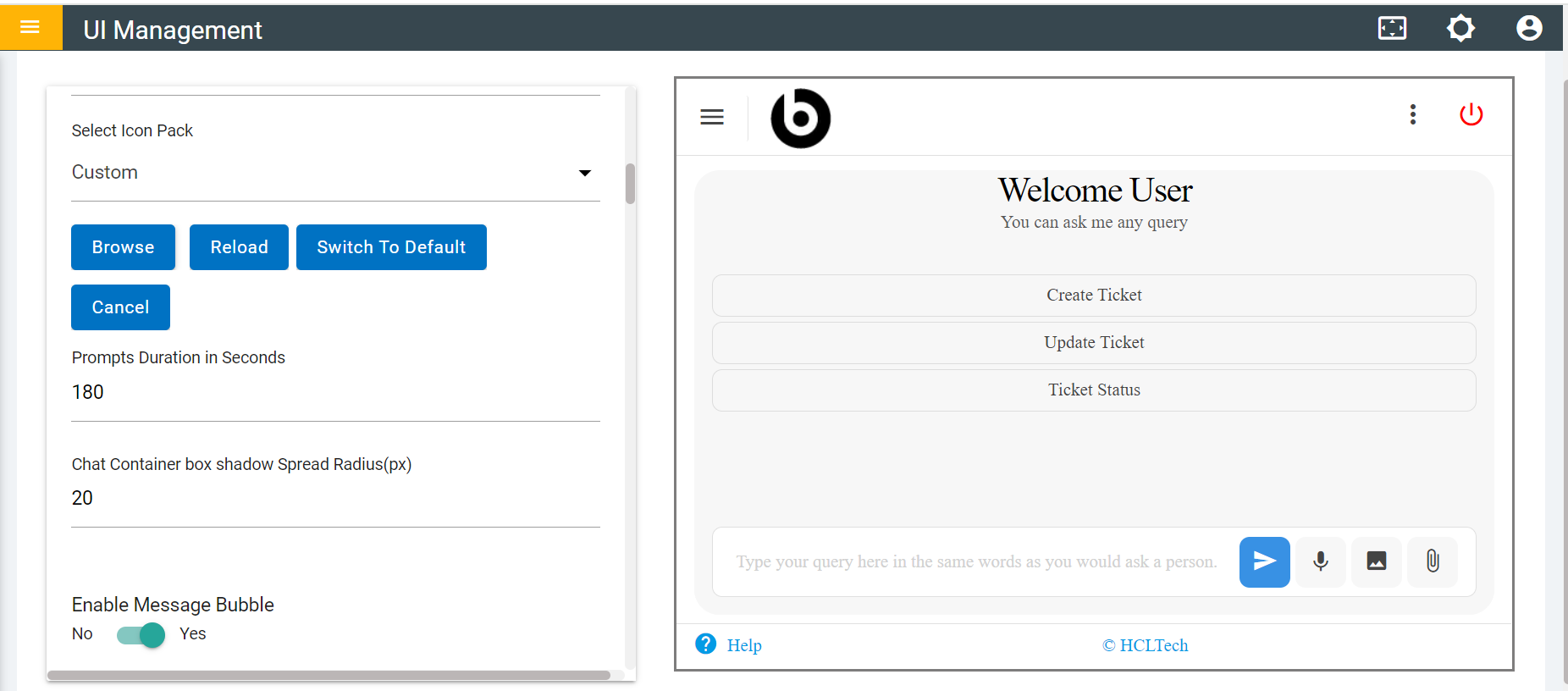Click the Browse button

(123, 247)
